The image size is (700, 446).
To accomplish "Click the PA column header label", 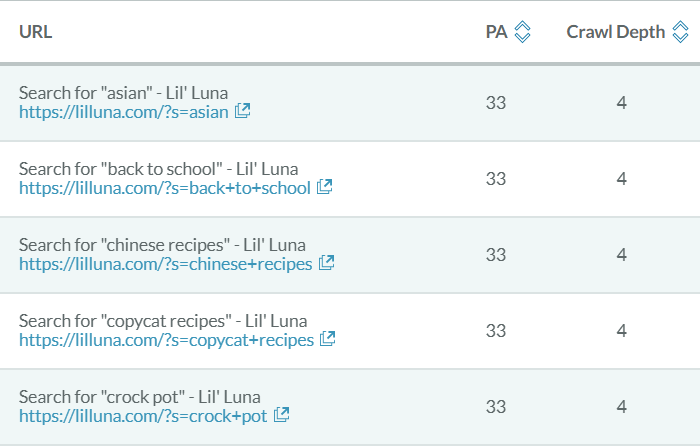I will tap(496, 32).
